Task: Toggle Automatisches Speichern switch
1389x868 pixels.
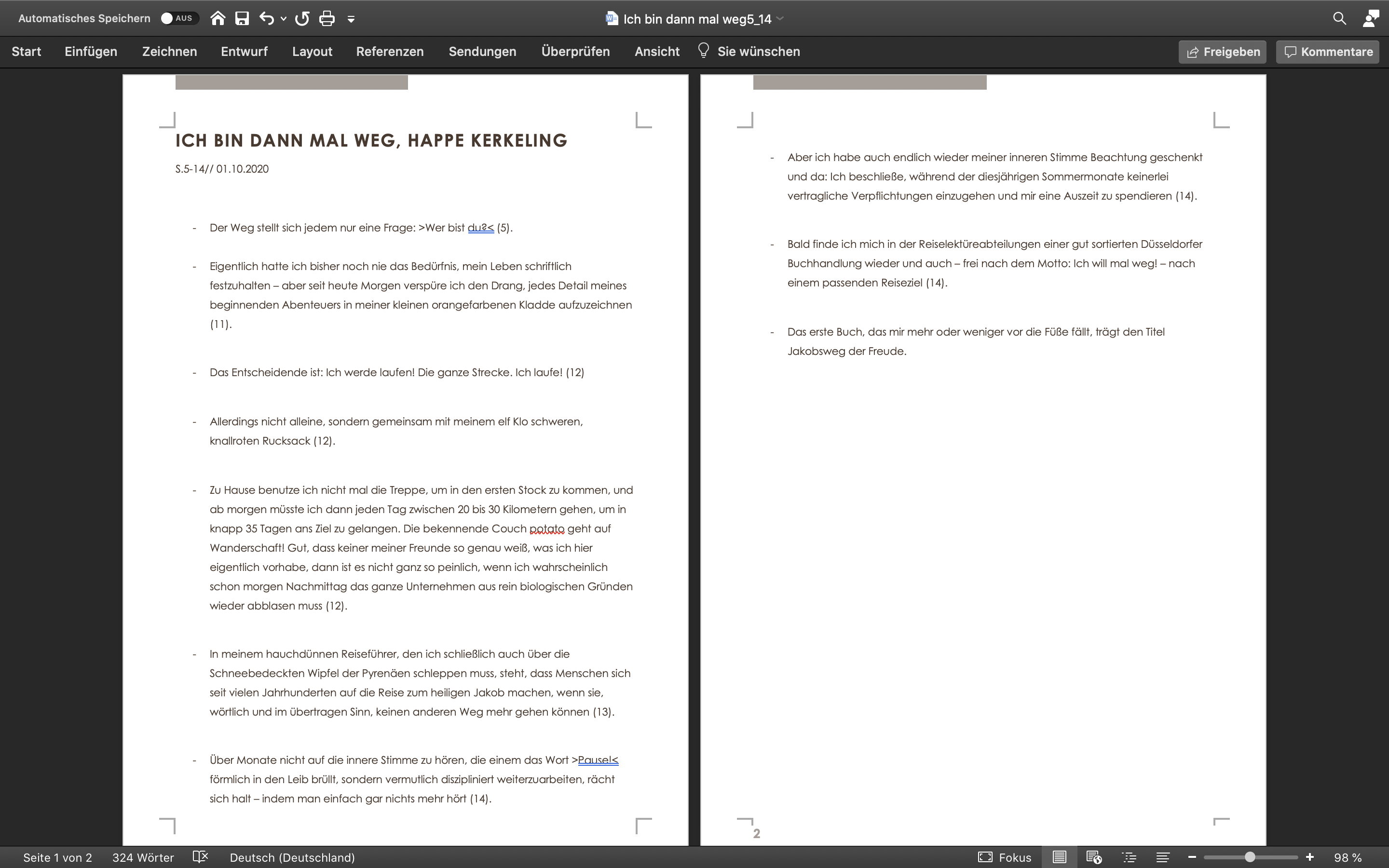Action: 179,18
